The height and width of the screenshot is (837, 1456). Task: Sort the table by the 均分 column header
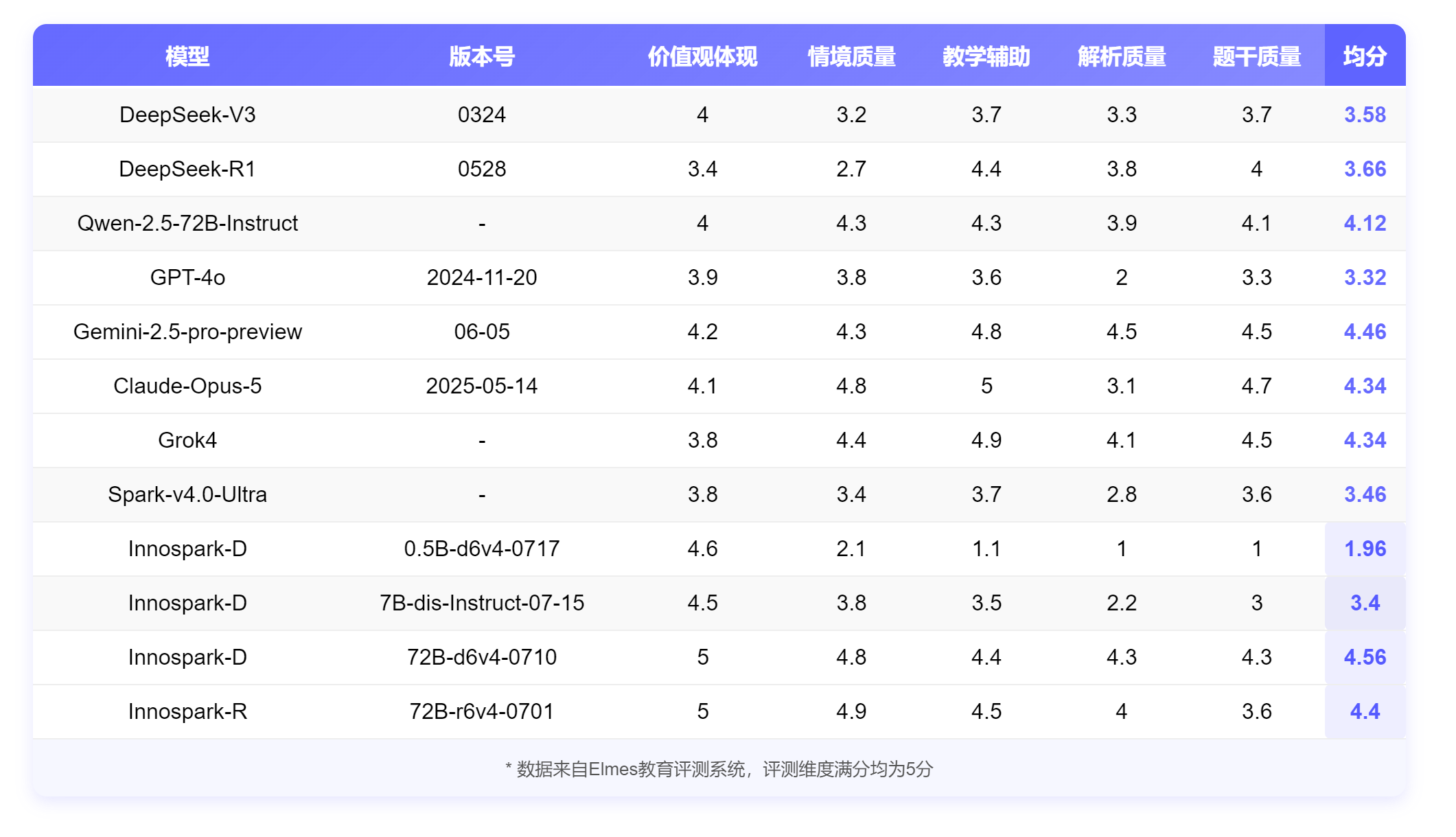pos(1365,56)
